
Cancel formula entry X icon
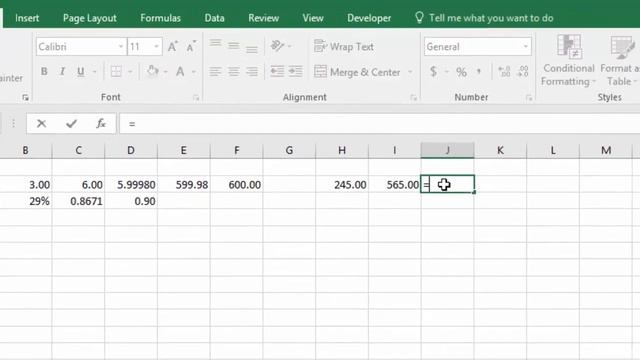[x=41, y=123]
